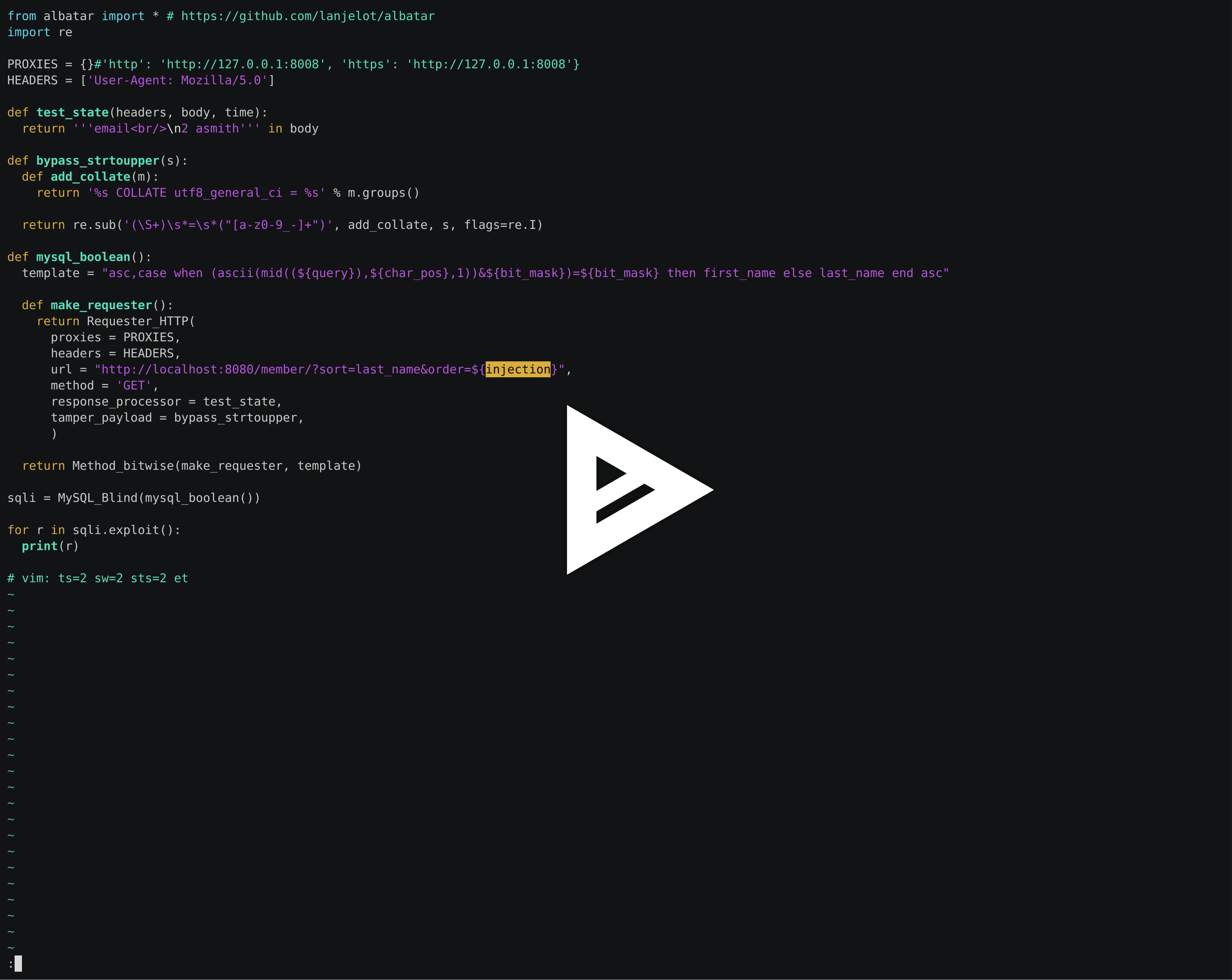Click the function name bypass_strtoupper definition
1232x980 pixels.
[x=98, y=160]
